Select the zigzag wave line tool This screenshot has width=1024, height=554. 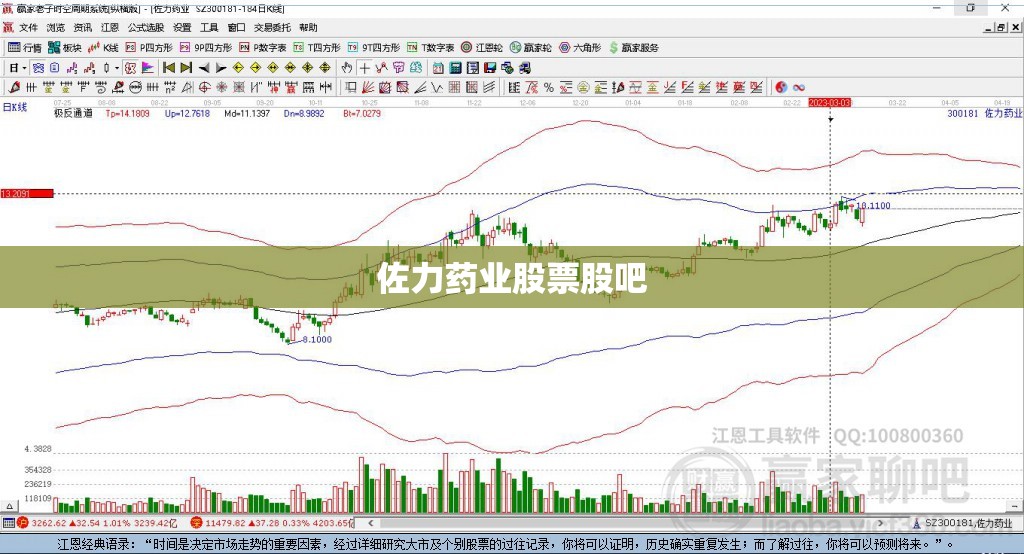pos(436,88)
